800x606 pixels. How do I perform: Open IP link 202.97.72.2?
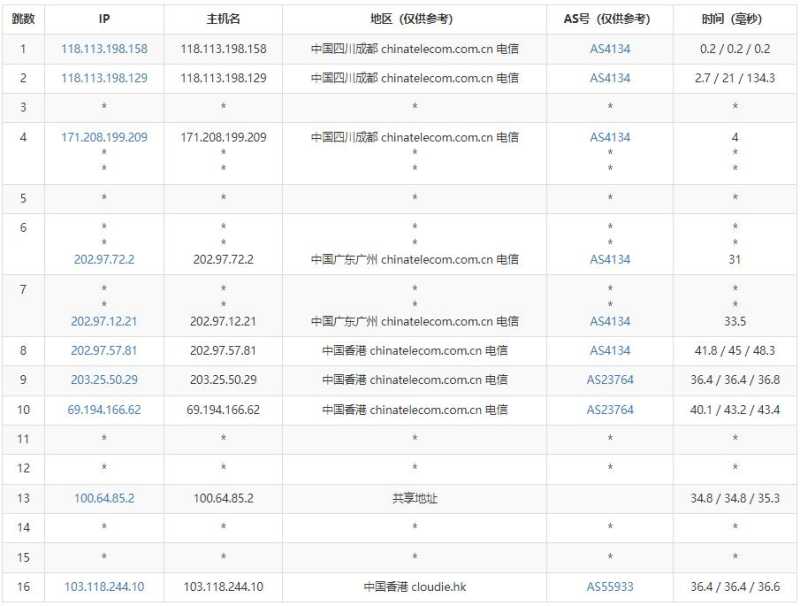coord(104,259)
